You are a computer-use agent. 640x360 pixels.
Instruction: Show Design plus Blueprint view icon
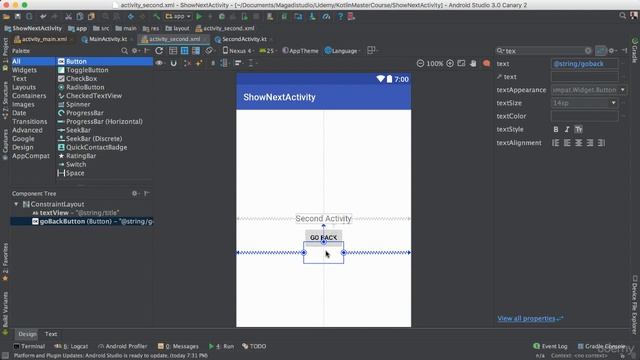tap(196, 51)
